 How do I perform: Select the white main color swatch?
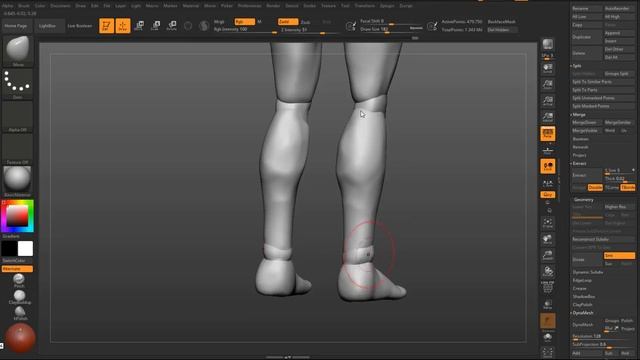(25, 248)
